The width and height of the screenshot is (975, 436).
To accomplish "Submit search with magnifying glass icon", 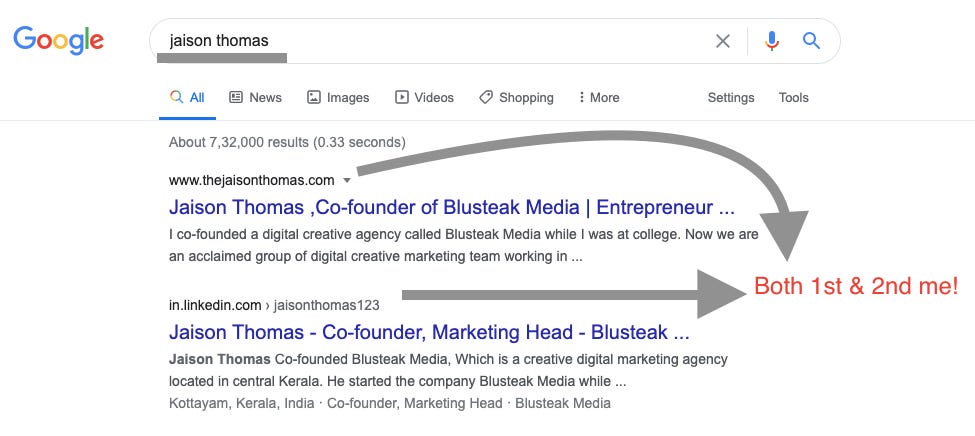I will point(811,41).
